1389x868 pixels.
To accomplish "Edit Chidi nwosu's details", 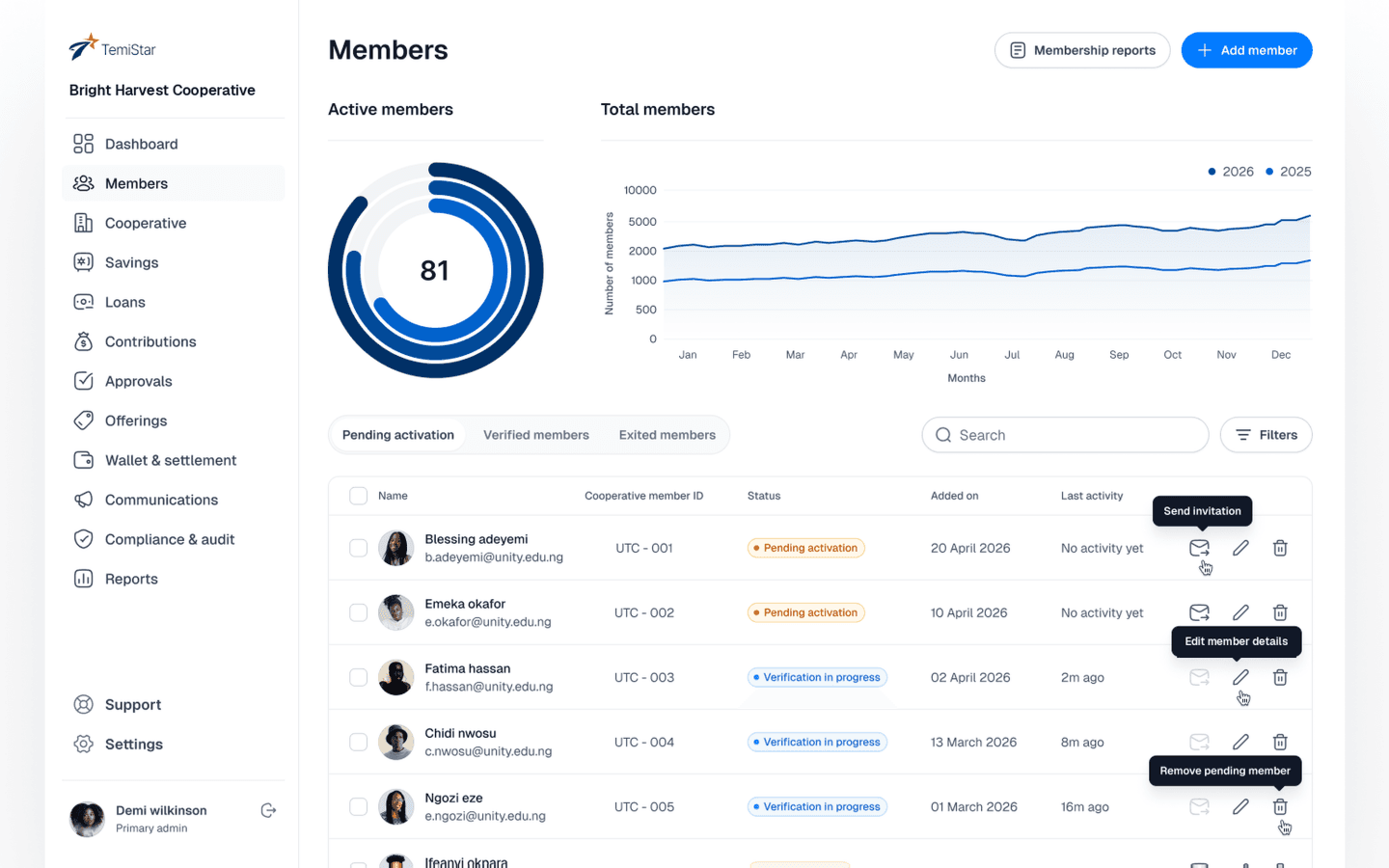I will pos(1240,742).
